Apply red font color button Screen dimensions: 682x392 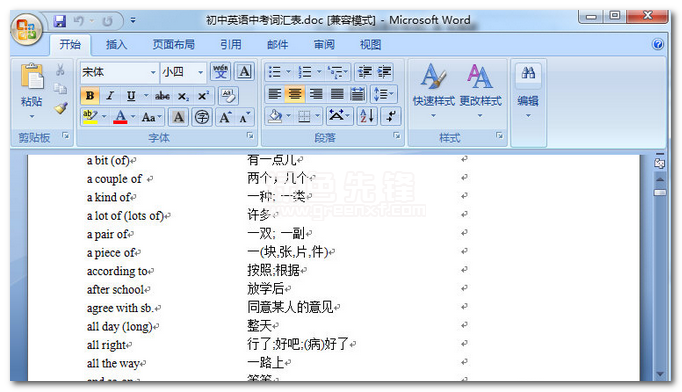[x=120, y=117]
